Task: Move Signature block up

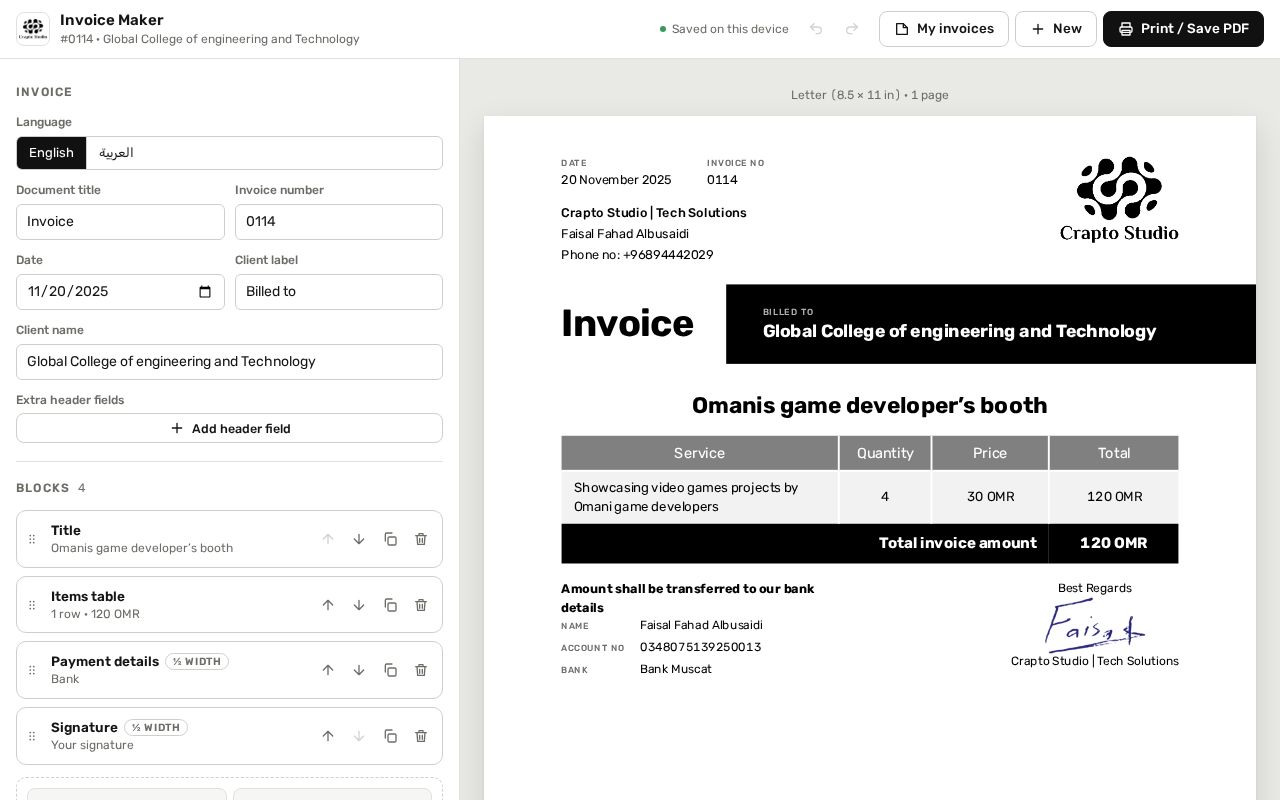Action: [x=328, y=736]
